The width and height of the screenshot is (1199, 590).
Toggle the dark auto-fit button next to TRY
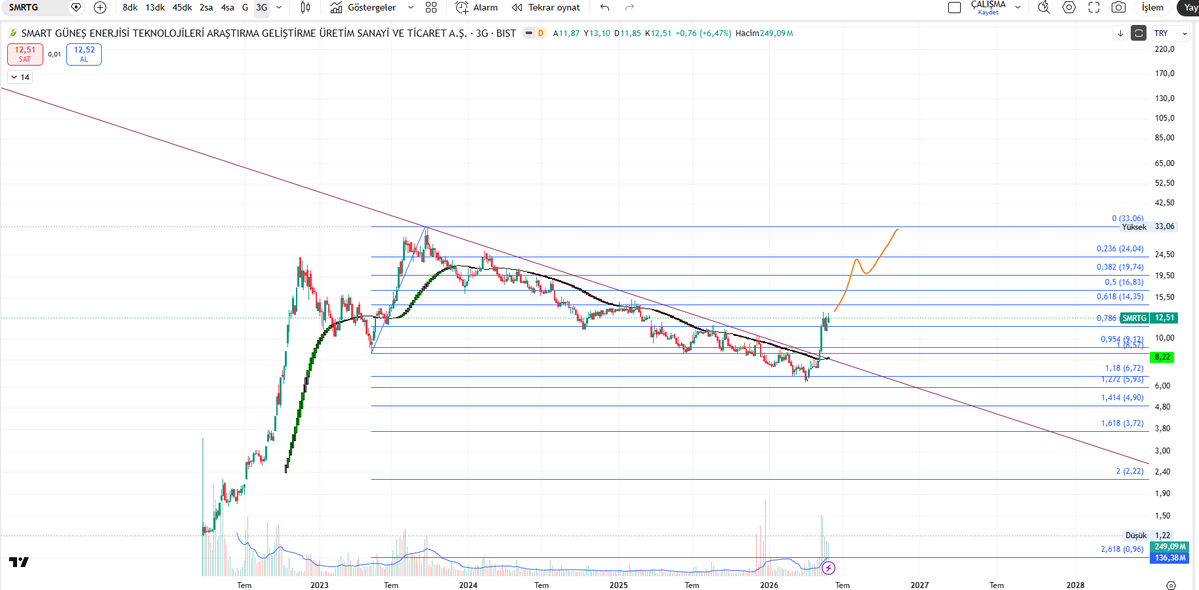point(1139,33)
